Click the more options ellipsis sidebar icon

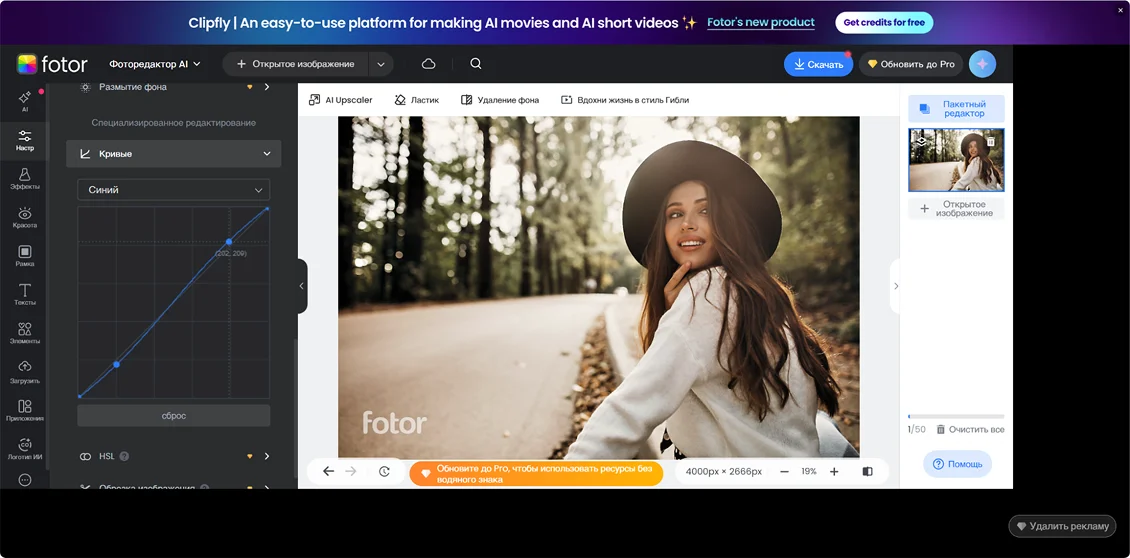pos(25,480)
